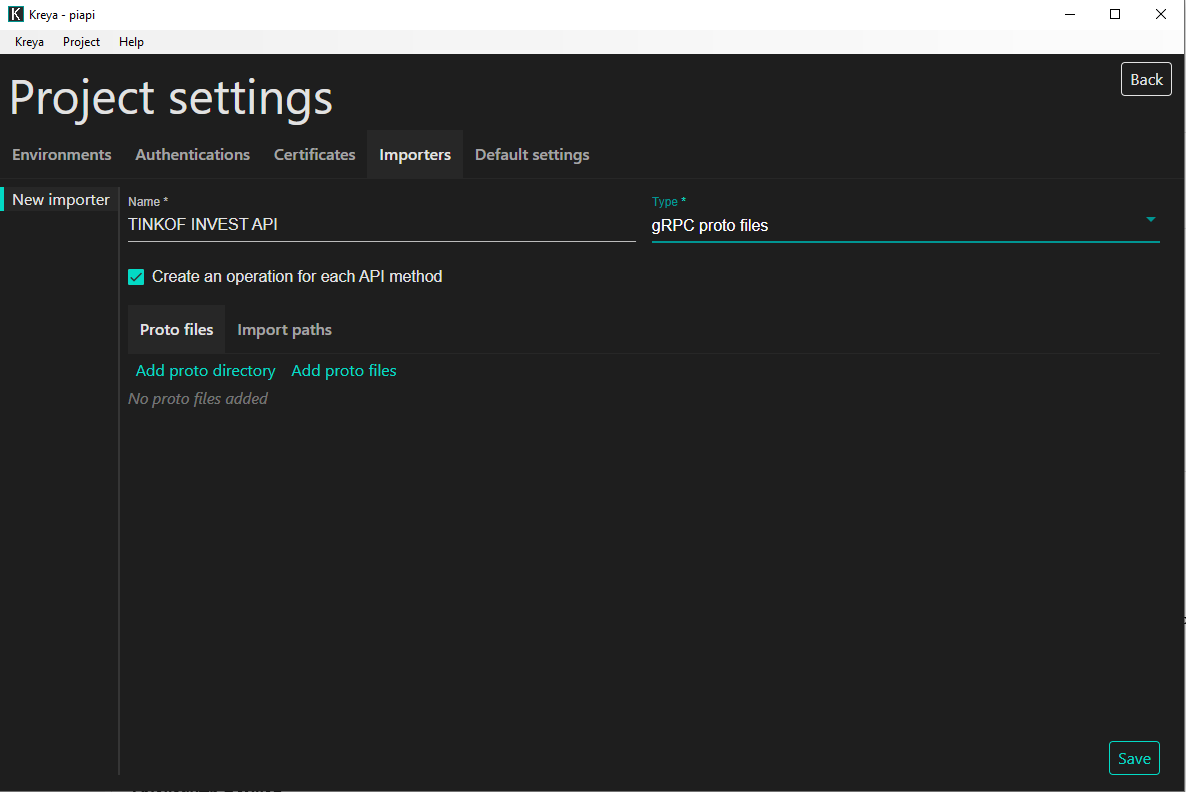Click Add proto directory link
Screen dimensions: 1186x792
[205, 371]
